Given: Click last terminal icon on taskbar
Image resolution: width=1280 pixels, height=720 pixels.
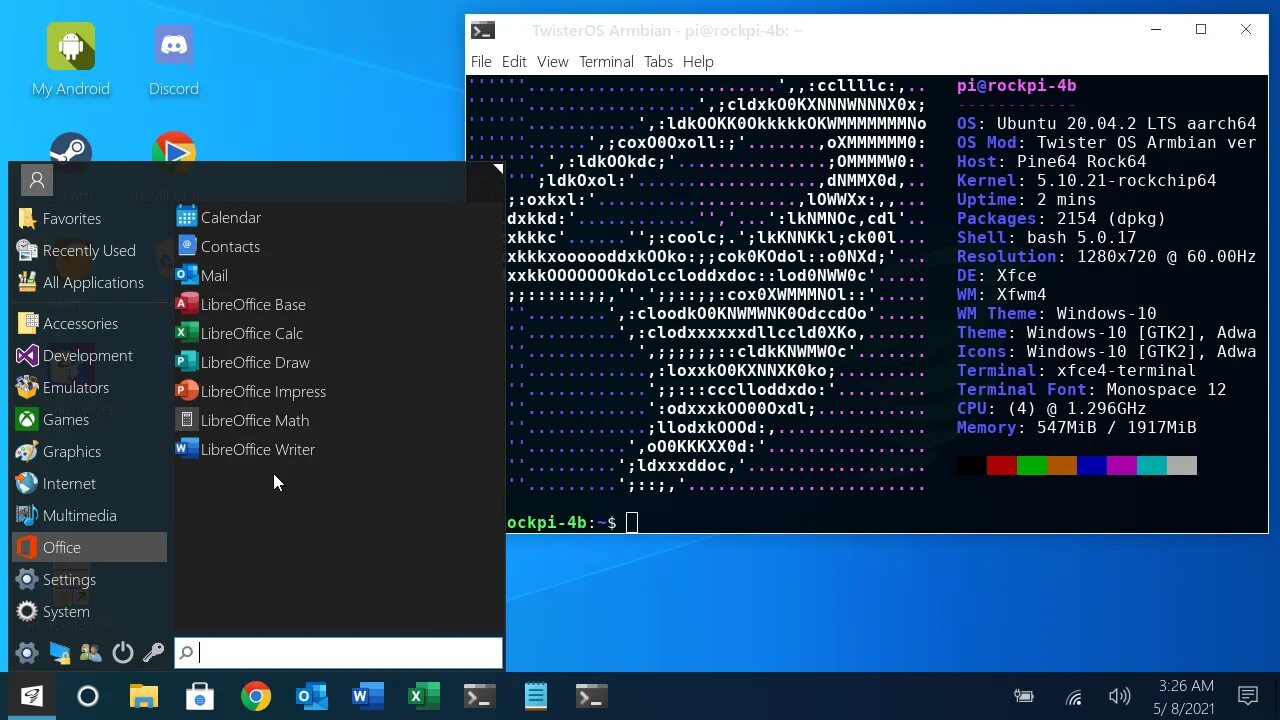Looking at the screenshot, I should tap(592, 696).
